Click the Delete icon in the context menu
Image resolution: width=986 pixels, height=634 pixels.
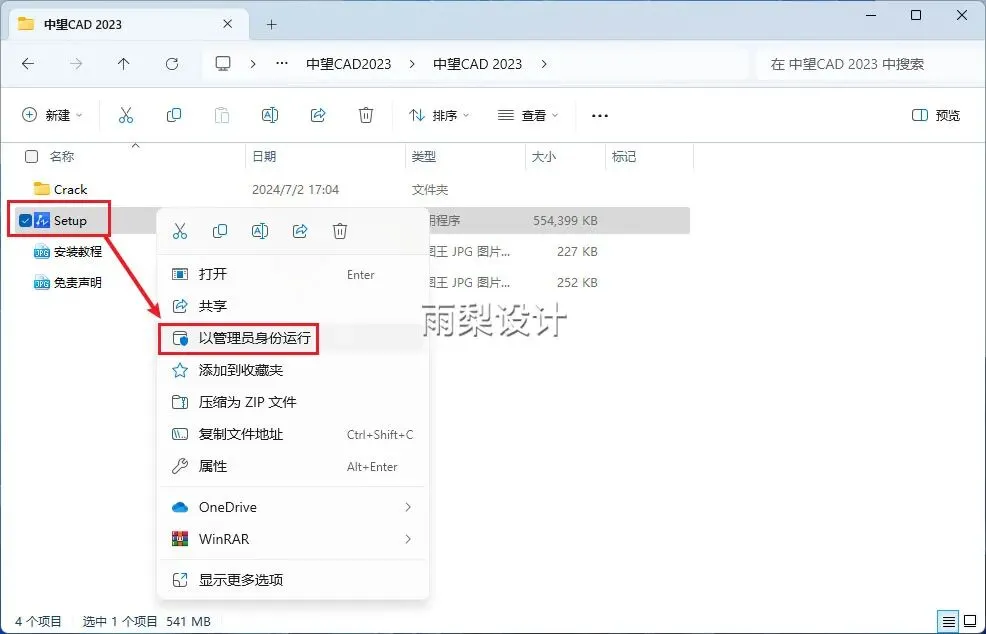[x=340, y=231]
